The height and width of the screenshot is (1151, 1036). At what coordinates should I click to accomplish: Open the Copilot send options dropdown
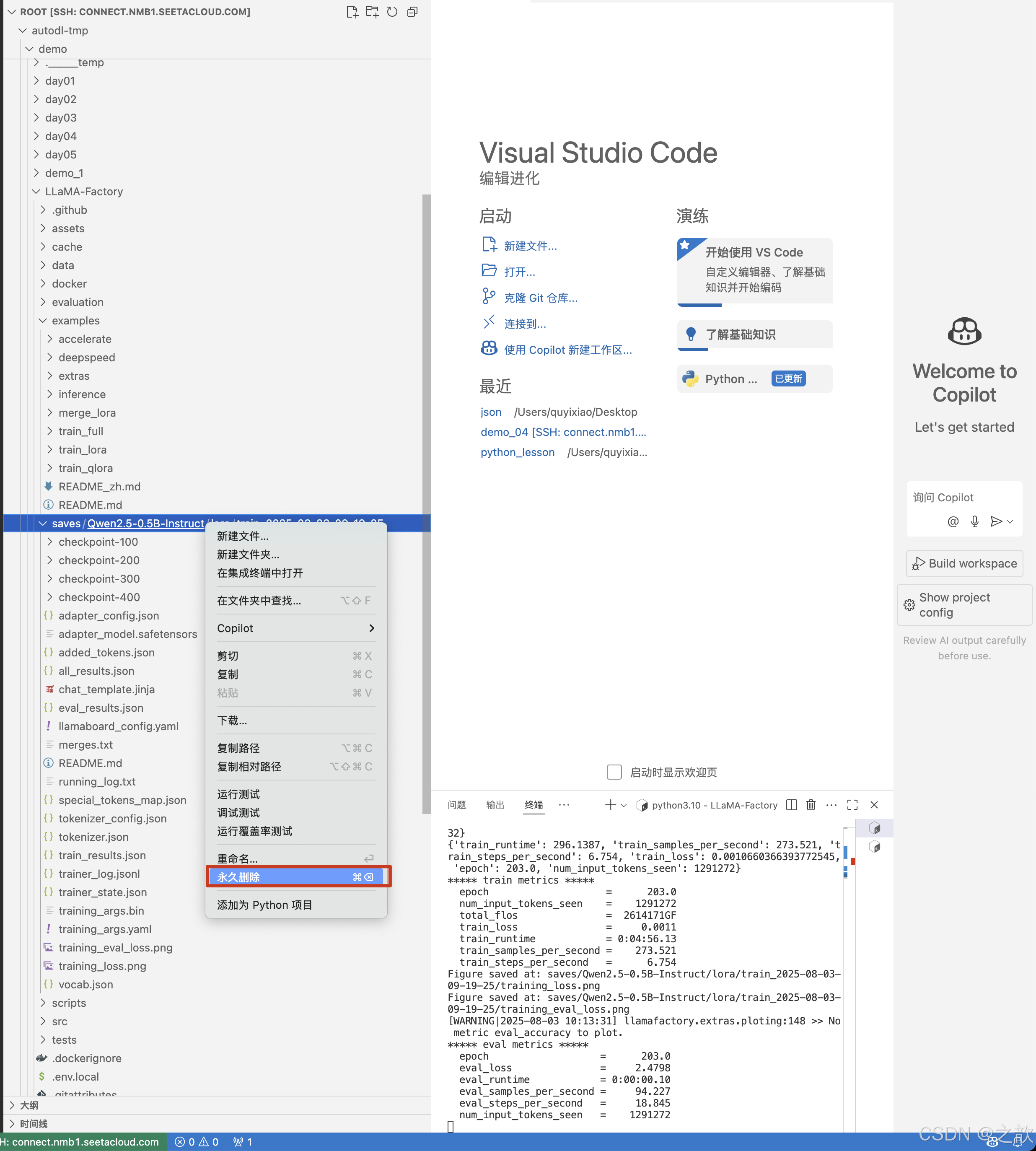(1010, 521)
